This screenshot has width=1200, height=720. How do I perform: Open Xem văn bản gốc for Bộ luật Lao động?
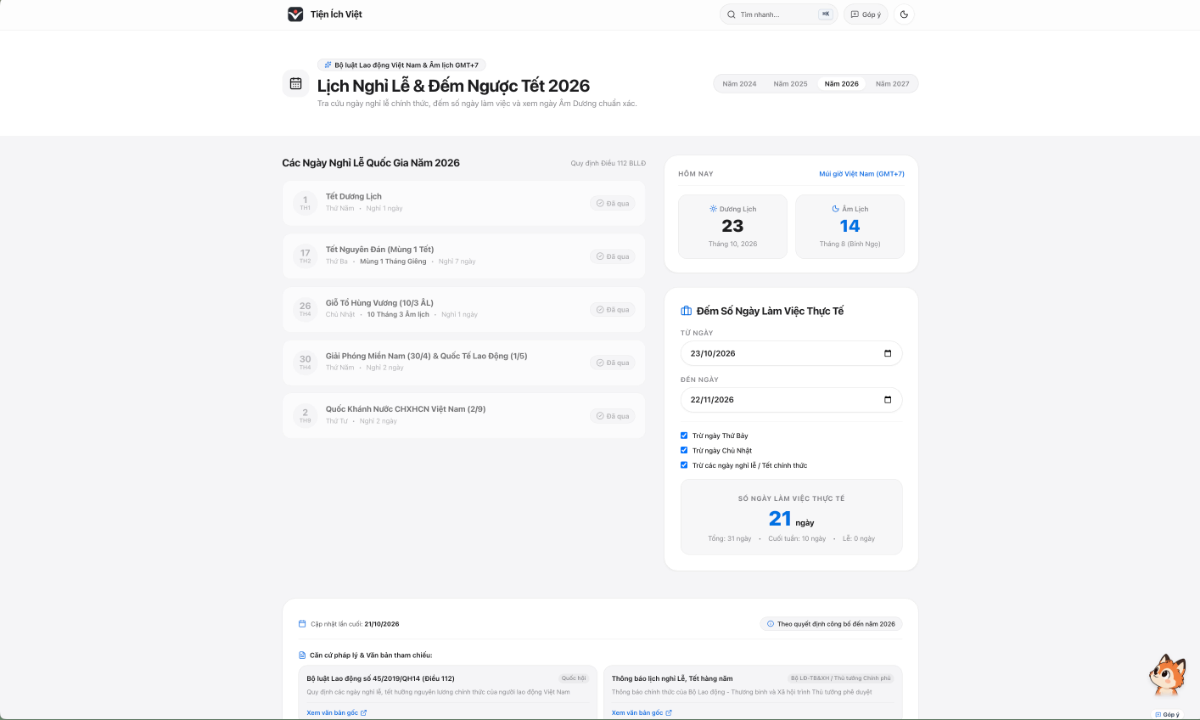pos(336,713)
